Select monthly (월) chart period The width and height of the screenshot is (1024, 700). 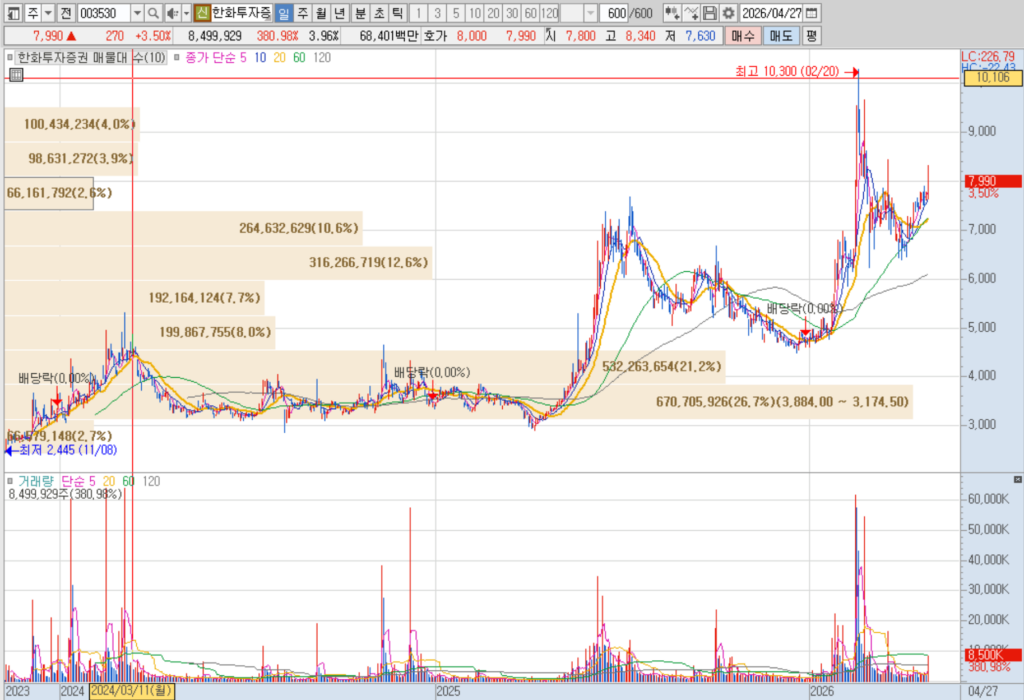coord(321,13)
